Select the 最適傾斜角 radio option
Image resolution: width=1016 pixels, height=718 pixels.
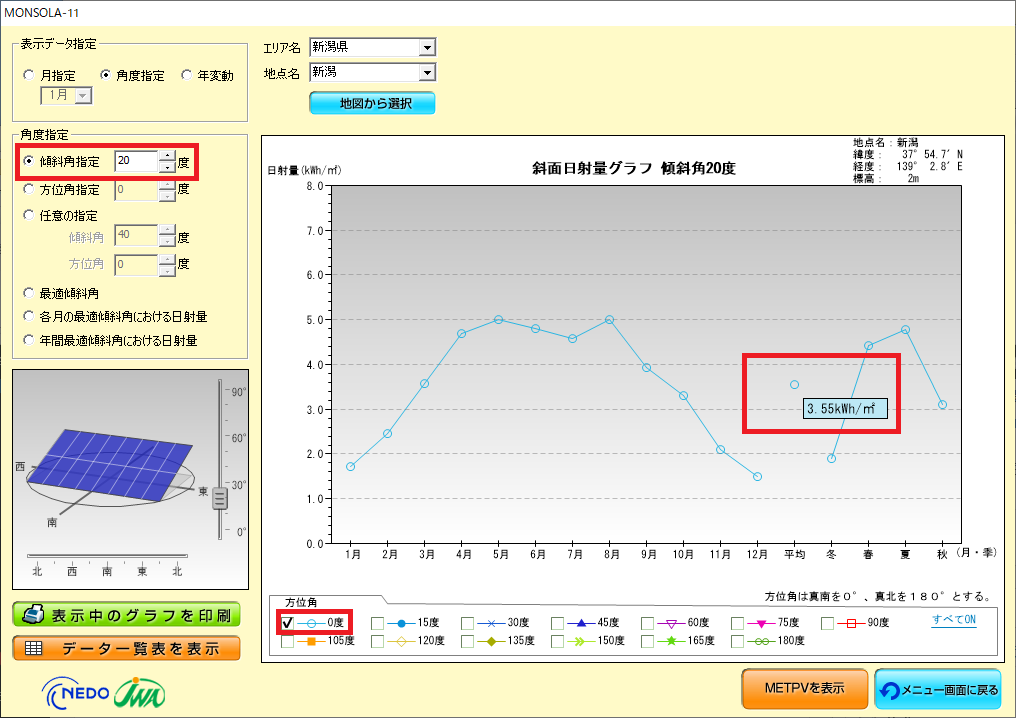29,293
